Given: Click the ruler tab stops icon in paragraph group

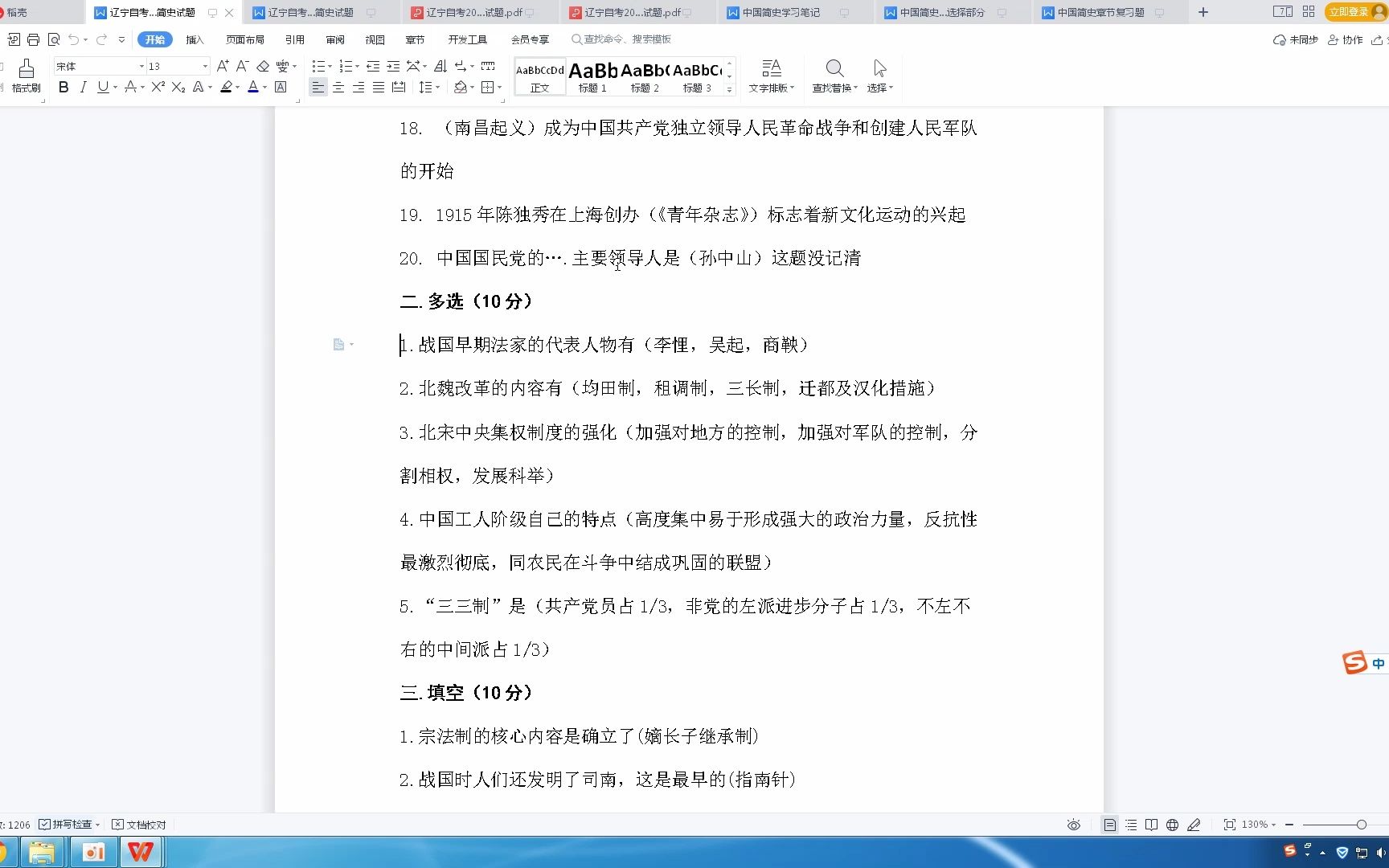Looking at the screenshot, I should pos(488,66).
